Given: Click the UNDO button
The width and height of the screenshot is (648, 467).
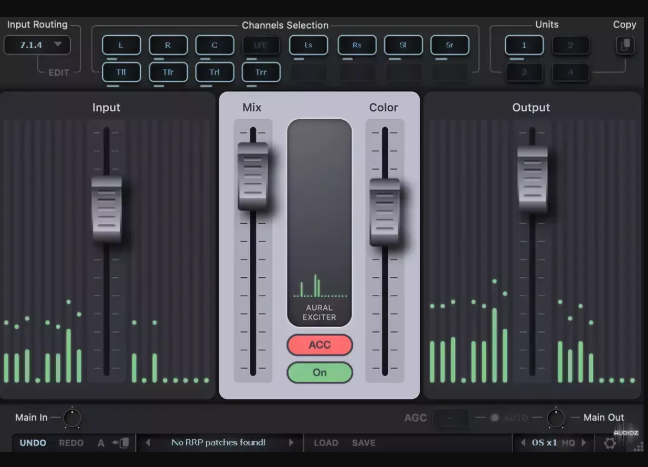Looking at the screenshot, I should pyautogui.click(x=33, y=443).
